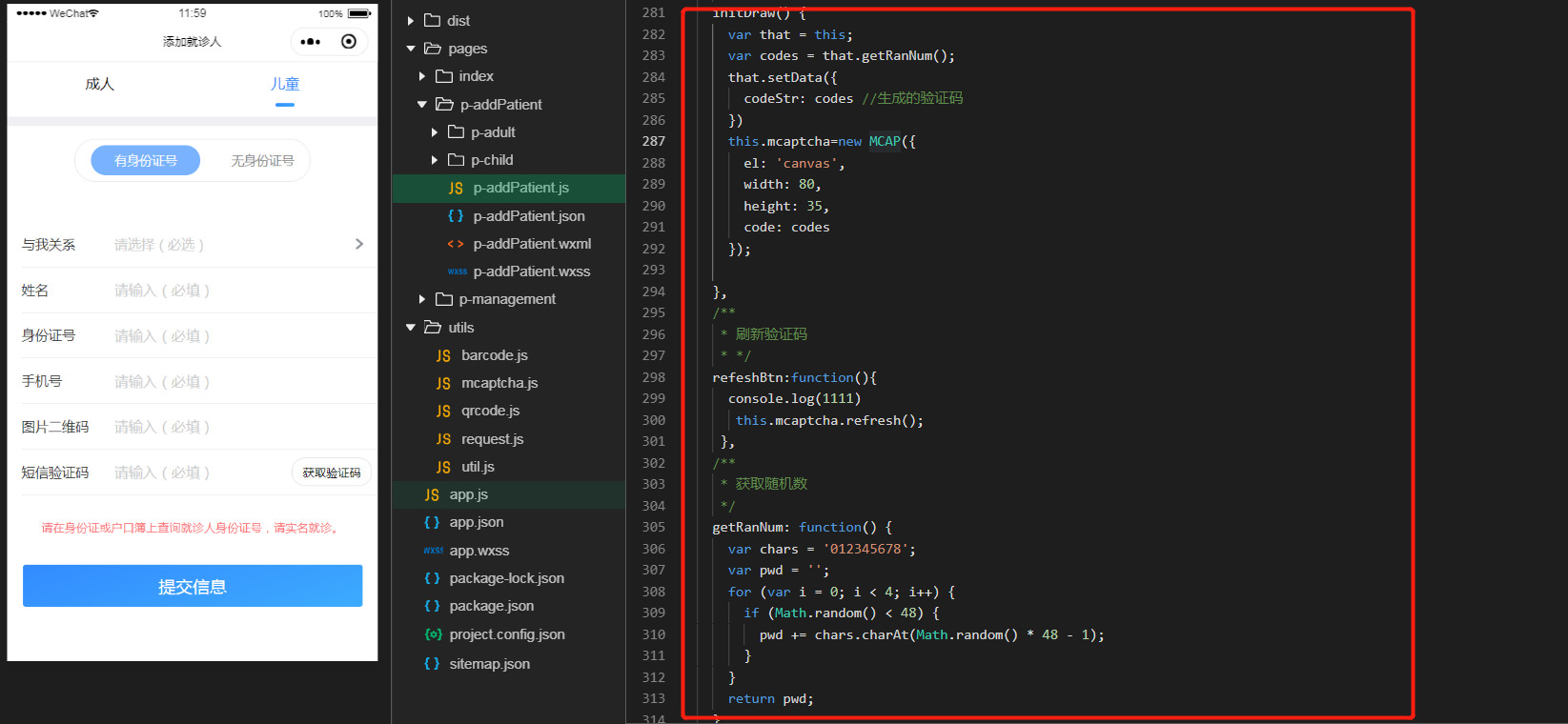Open project.config.json in the file tree
This screenshot has height=724, width=1568.
(x=509, y=634)
